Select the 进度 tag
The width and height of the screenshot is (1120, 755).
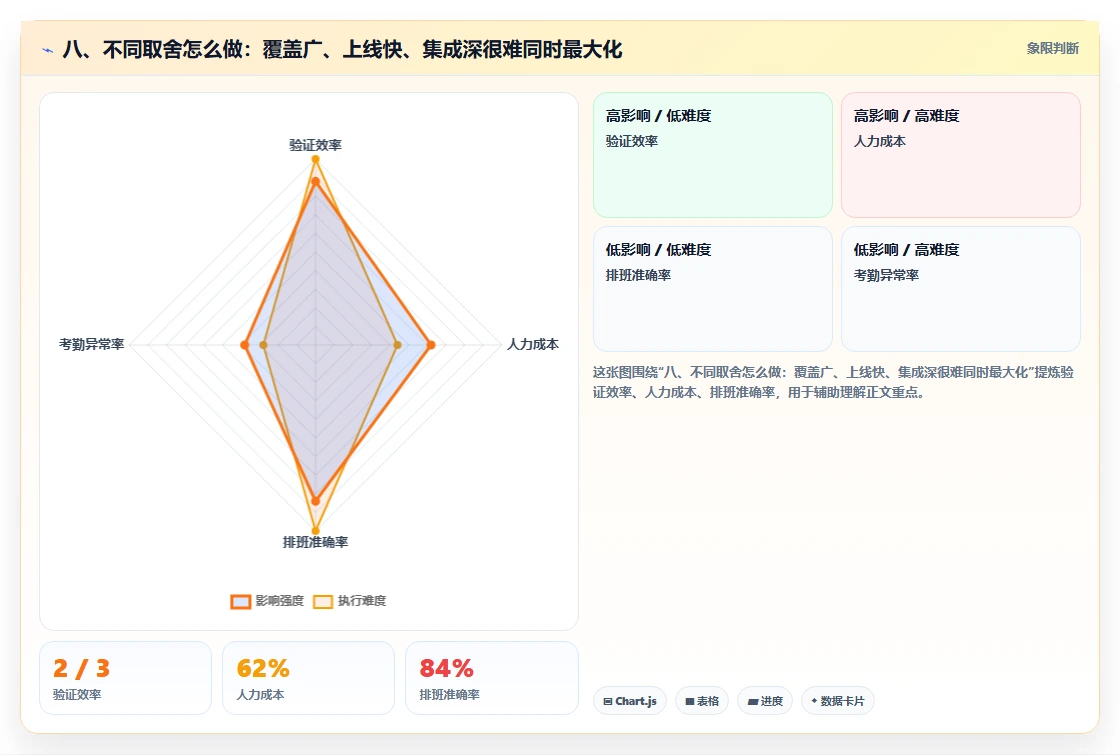pos(765,701)
